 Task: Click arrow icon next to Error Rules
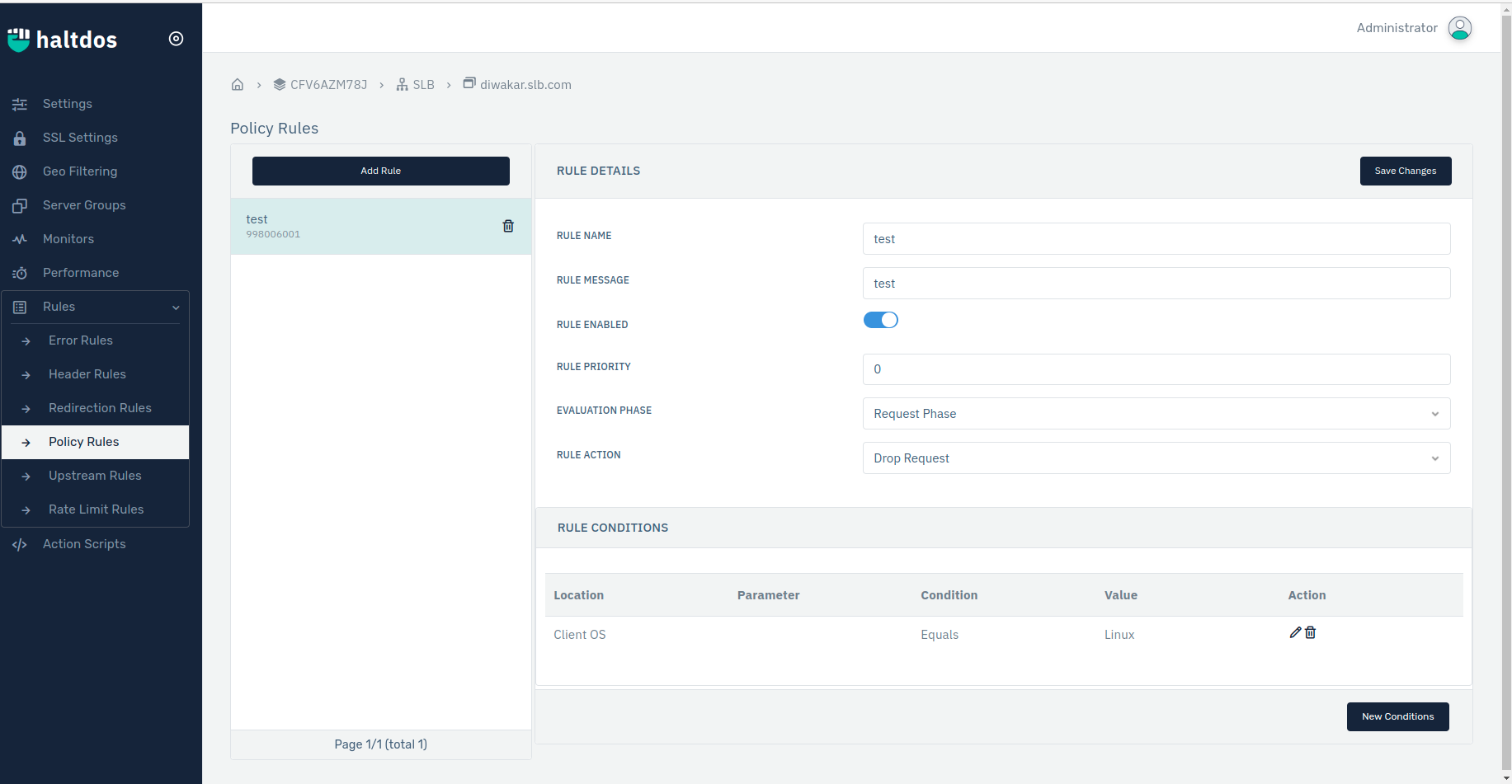(26, 341)
